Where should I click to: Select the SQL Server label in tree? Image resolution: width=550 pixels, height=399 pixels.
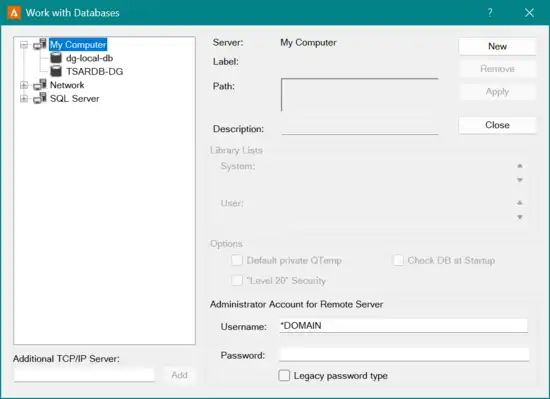[74, 99]
